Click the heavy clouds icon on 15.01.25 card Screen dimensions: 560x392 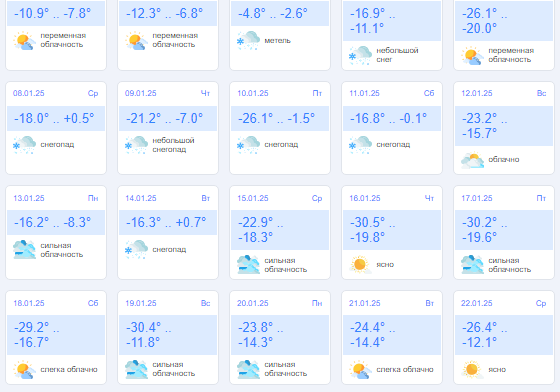(248, 265)
